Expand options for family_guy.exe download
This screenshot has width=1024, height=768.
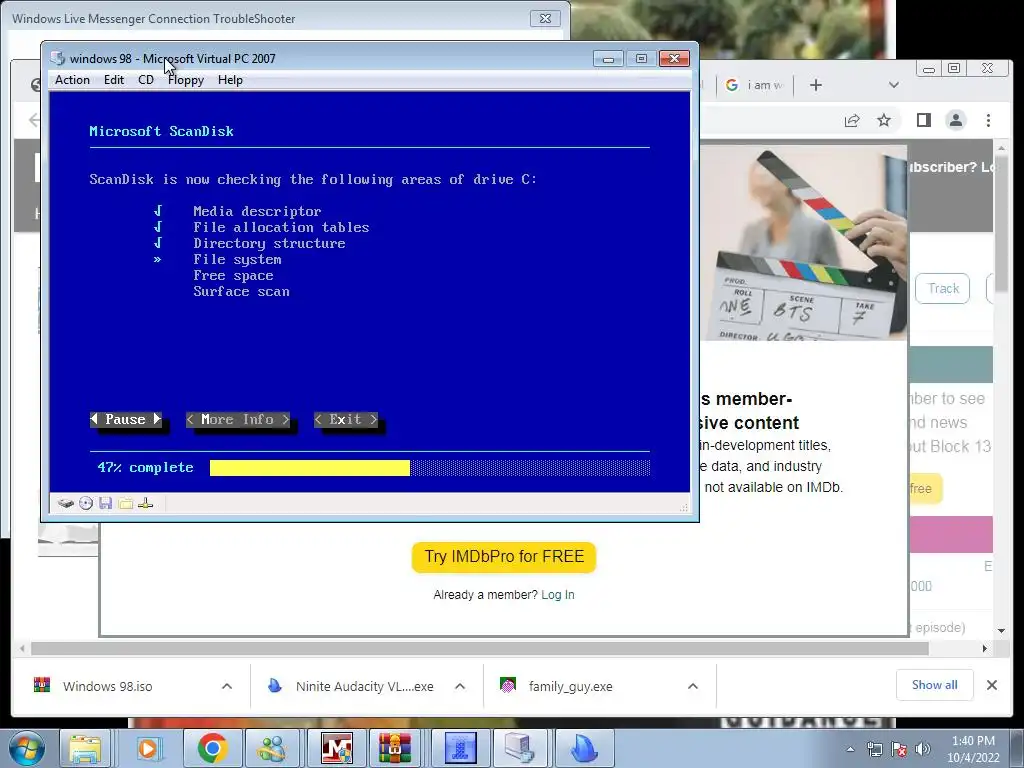[x=693, y=686]
